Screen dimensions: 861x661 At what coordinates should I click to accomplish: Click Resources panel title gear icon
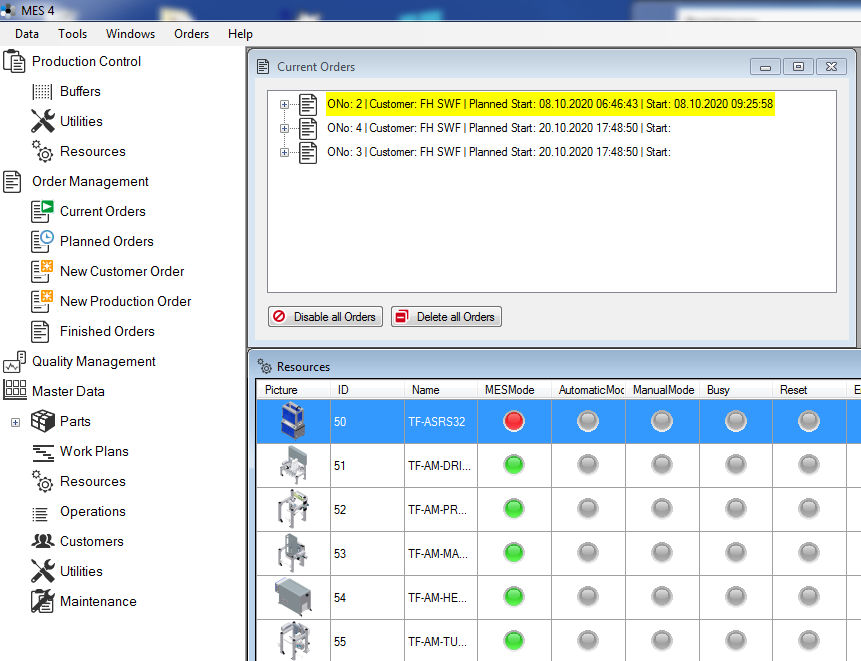[x=265, y=366]
